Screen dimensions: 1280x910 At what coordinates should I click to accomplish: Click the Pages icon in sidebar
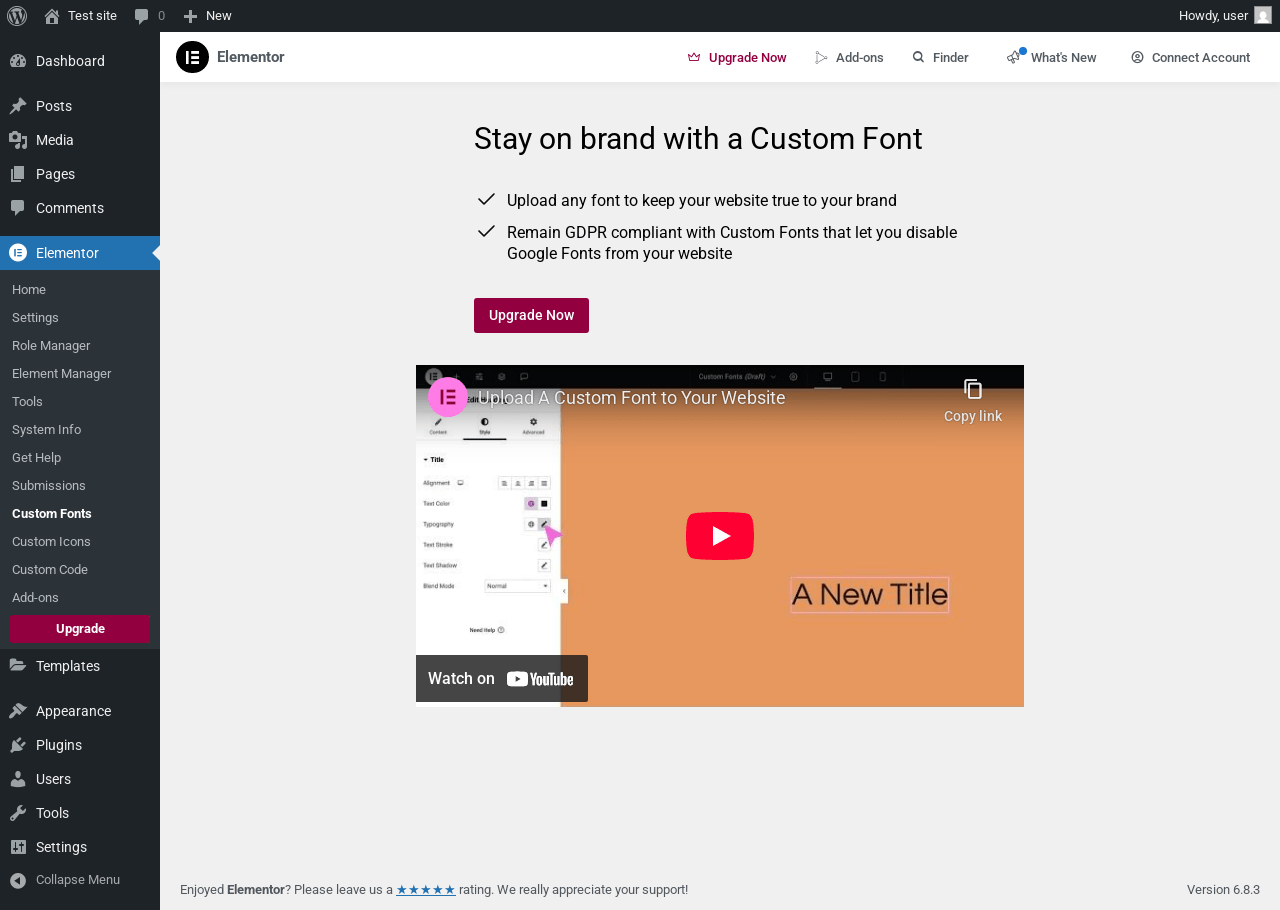point(18,174)
